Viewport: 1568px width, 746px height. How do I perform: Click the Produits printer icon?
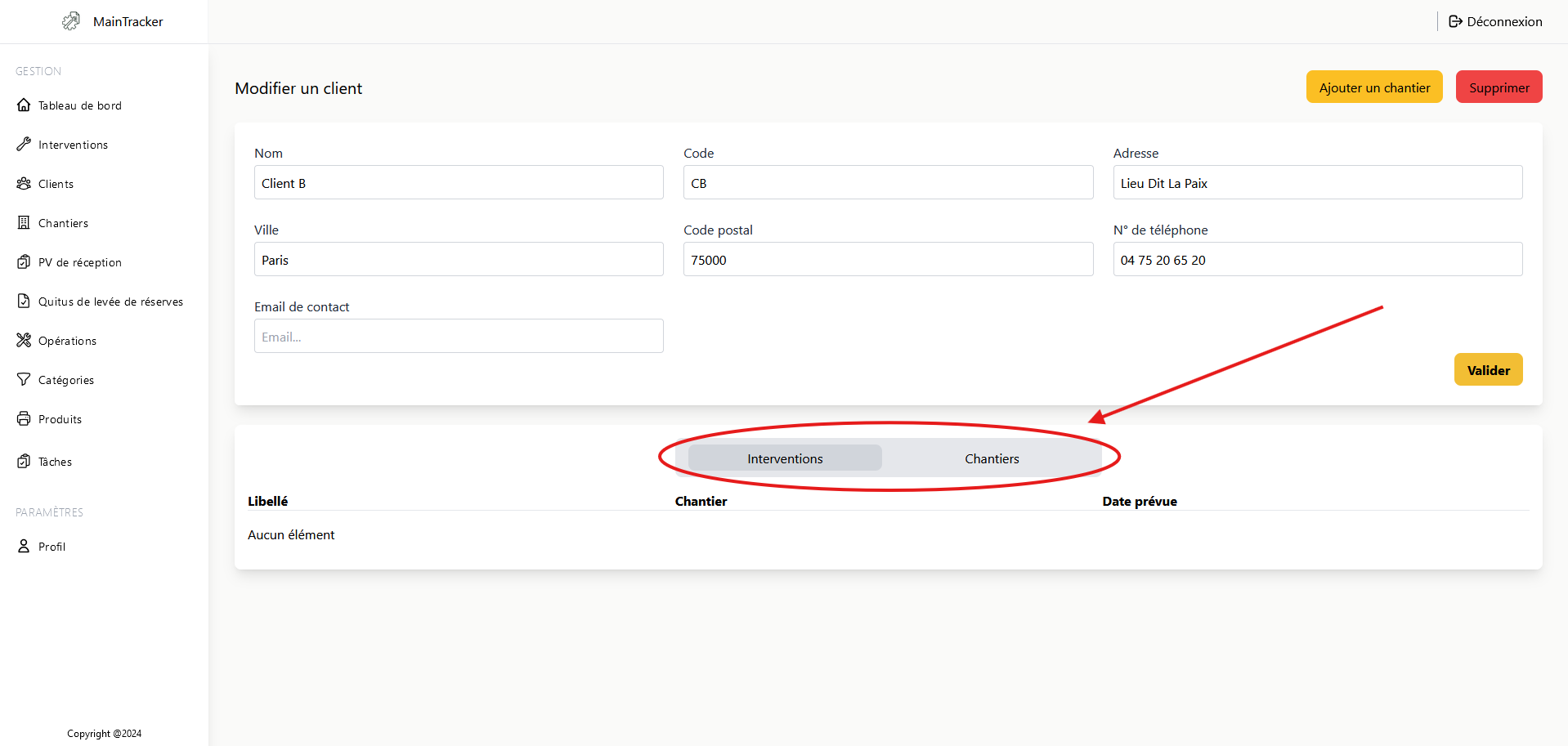pos(24,419)
